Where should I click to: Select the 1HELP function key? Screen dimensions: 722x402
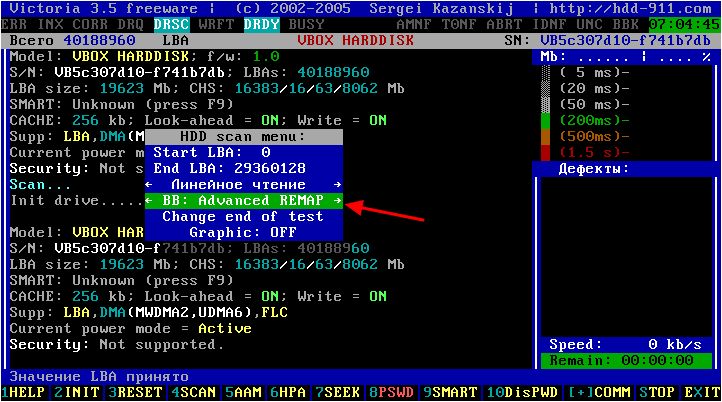[23, 392]
